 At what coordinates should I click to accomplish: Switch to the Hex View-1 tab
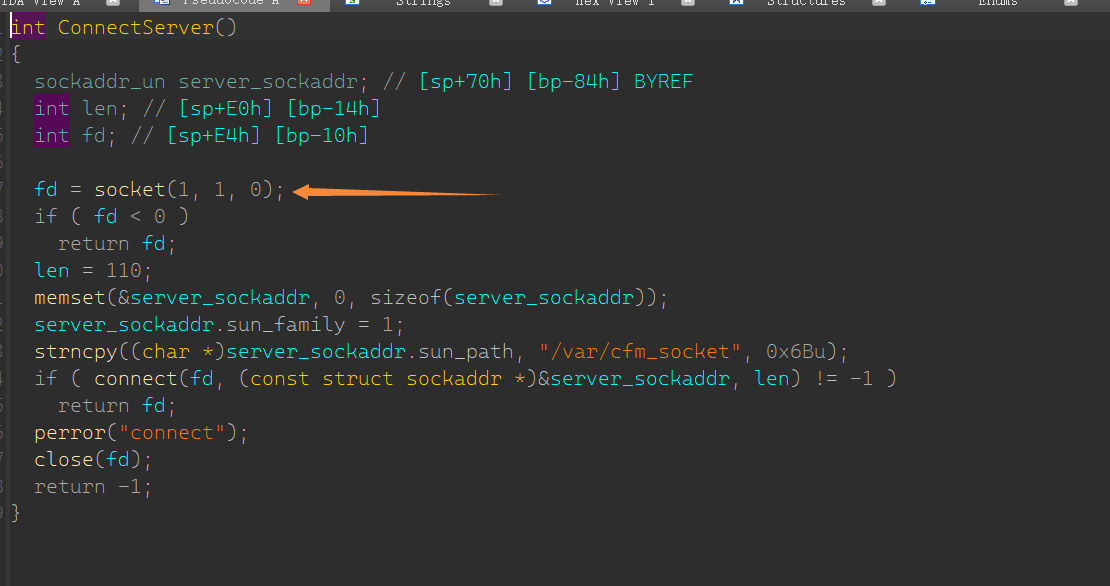(x=614, y=3)
